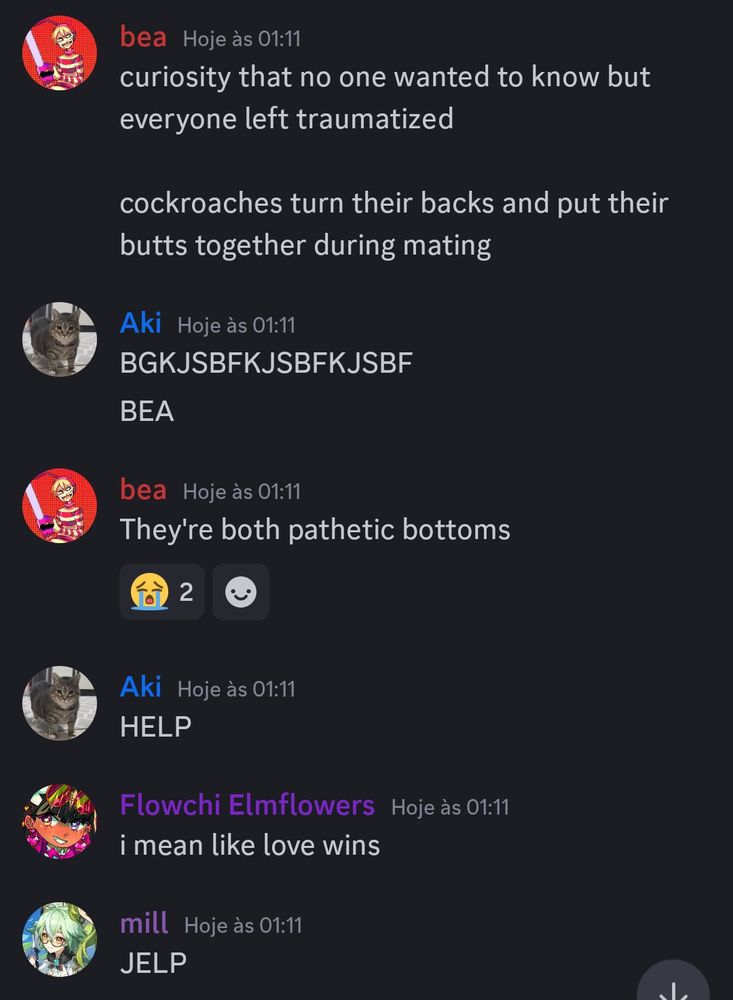The image size is (733, 1000).
Task: Tap the 'i mean like love wins' message
Action: click(249, 845)
